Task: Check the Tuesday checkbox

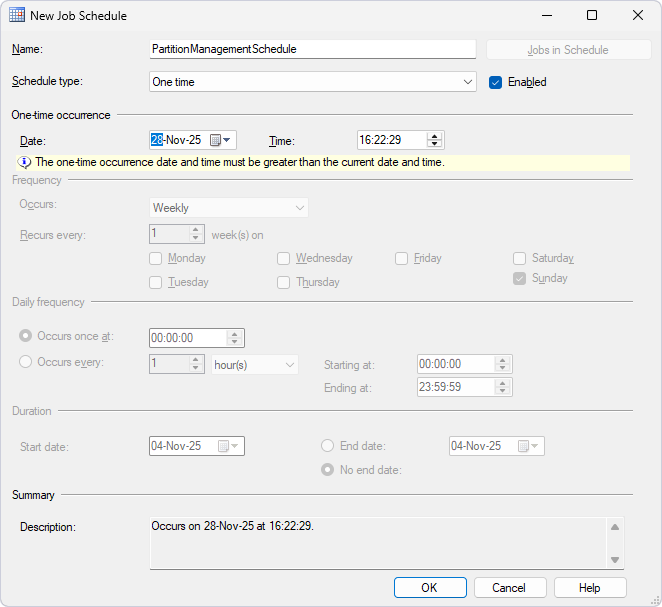Action: [x=155, y=282]
